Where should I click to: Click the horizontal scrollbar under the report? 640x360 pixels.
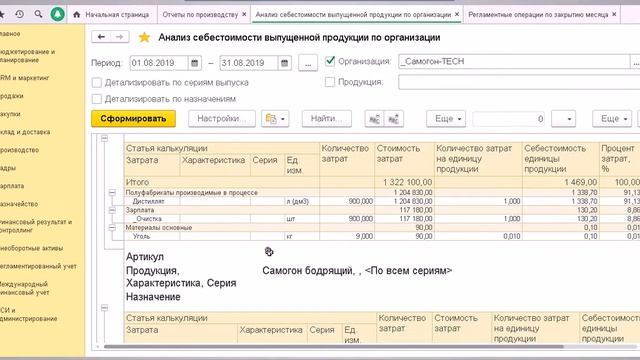[x=333, y=347]
